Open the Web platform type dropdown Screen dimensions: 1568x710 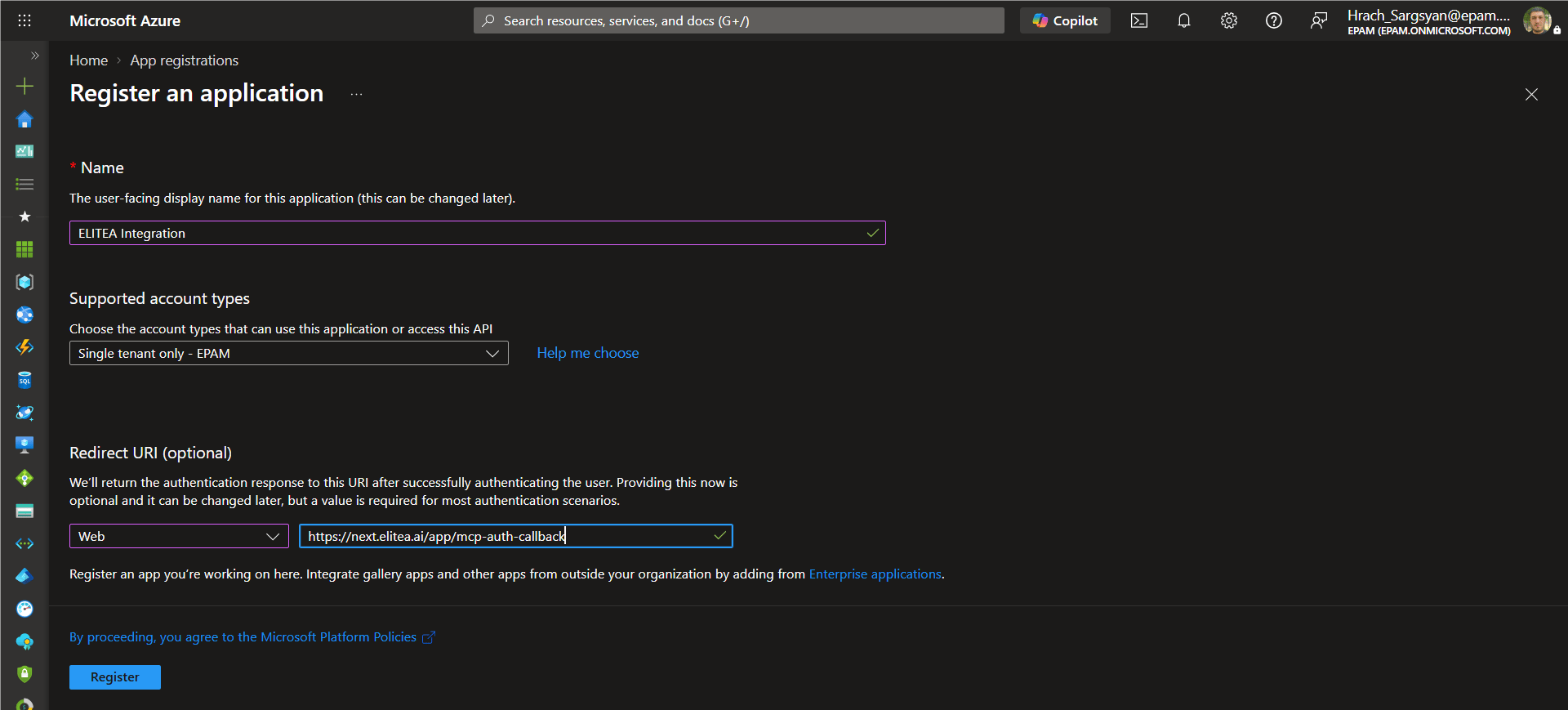pos(179,536)
